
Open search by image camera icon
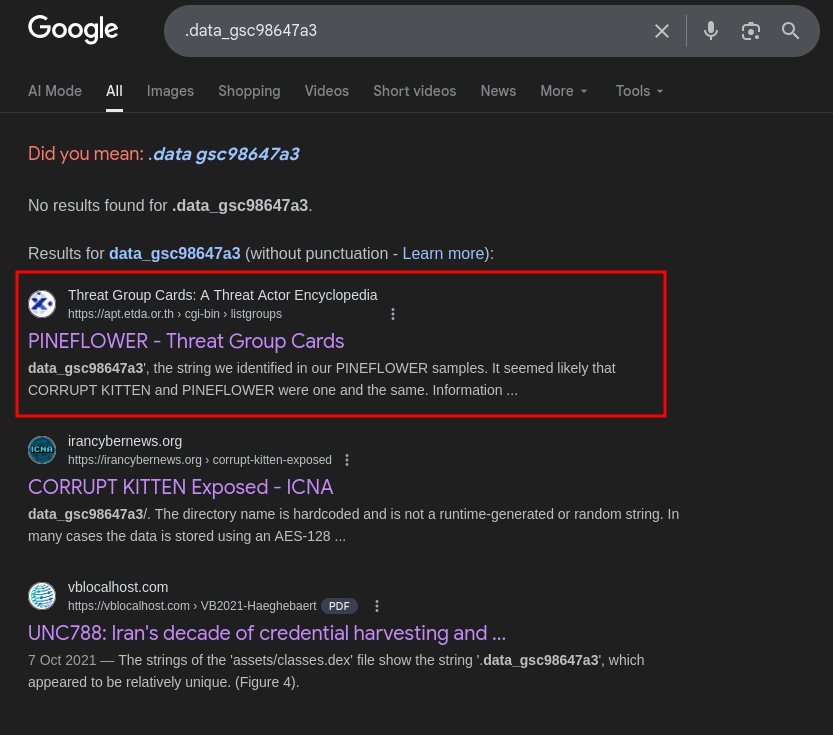click(751, 31)
